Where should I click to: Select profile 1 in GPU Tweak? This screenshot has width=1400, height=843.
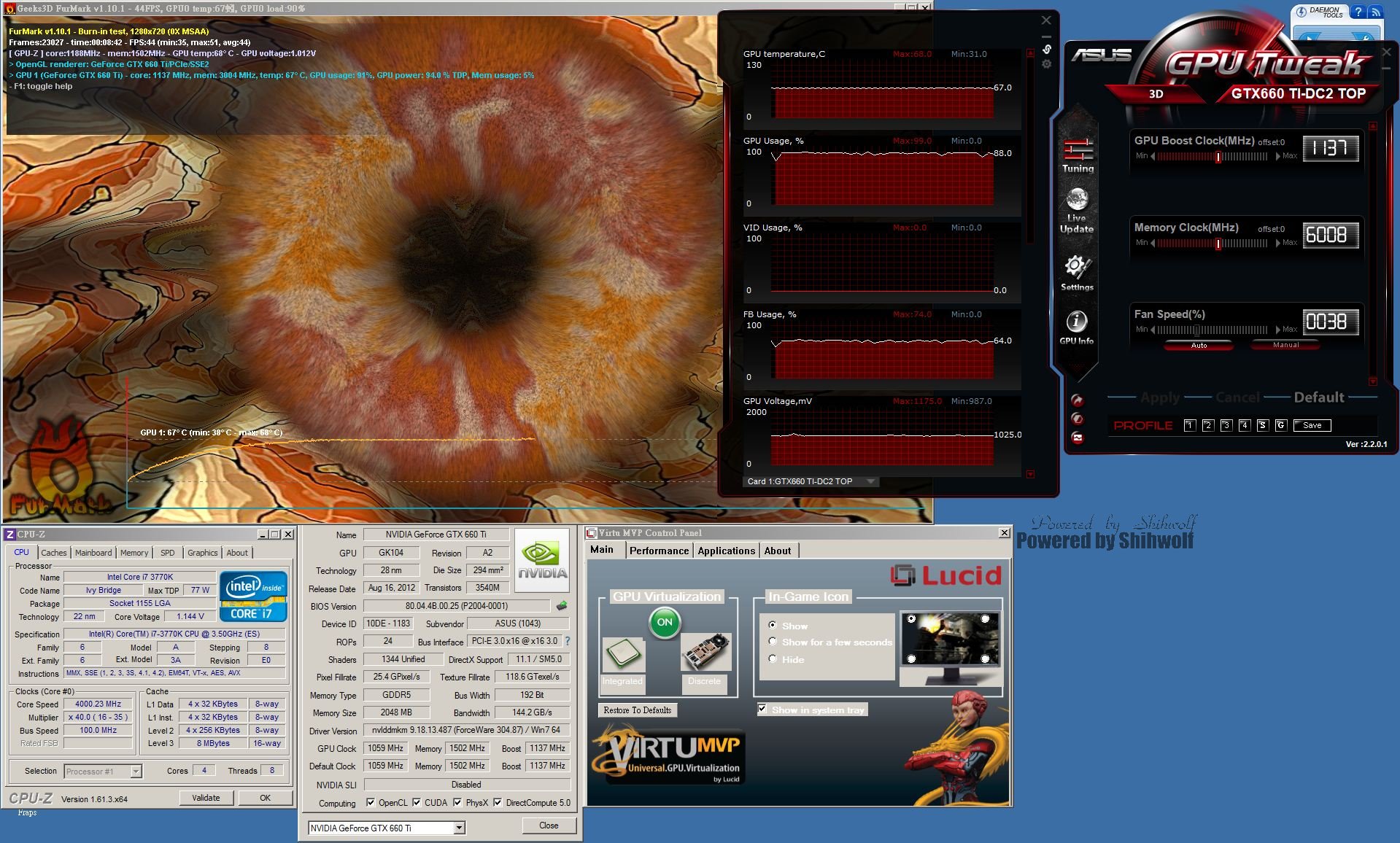[1190, 425]
